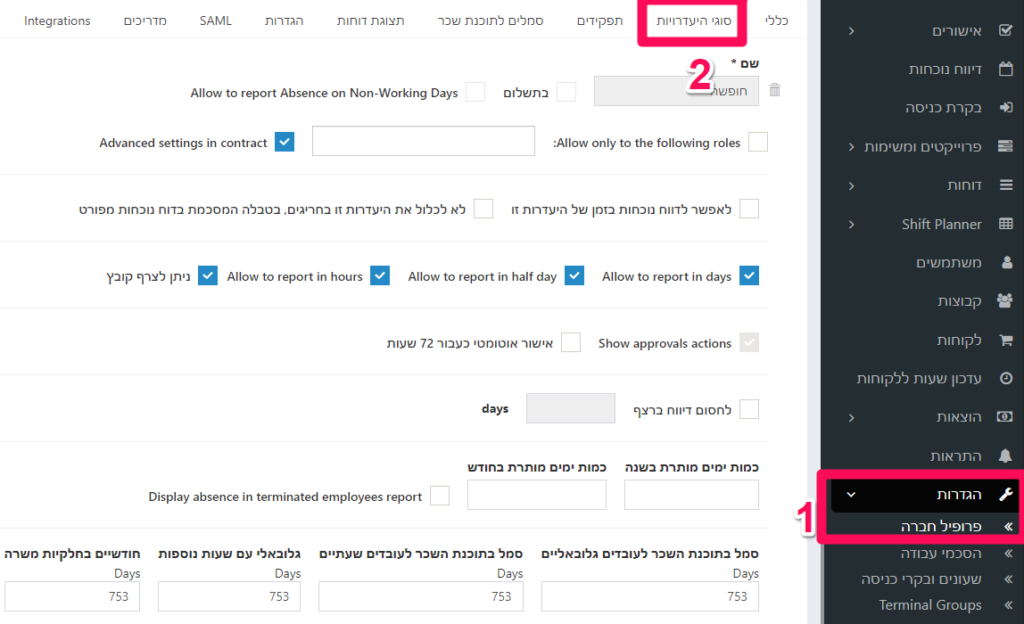Click the clock icon beside עדכון שעות ללקוחות
This screenshot has height=624, width=1024.
point(1006,378)
